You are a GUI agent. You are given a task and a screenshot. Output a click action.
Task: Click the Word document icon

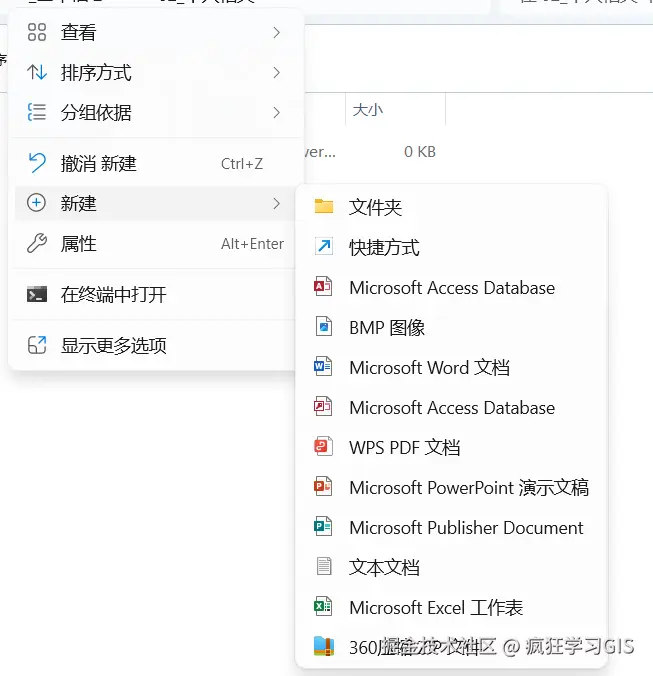point(323,367)
